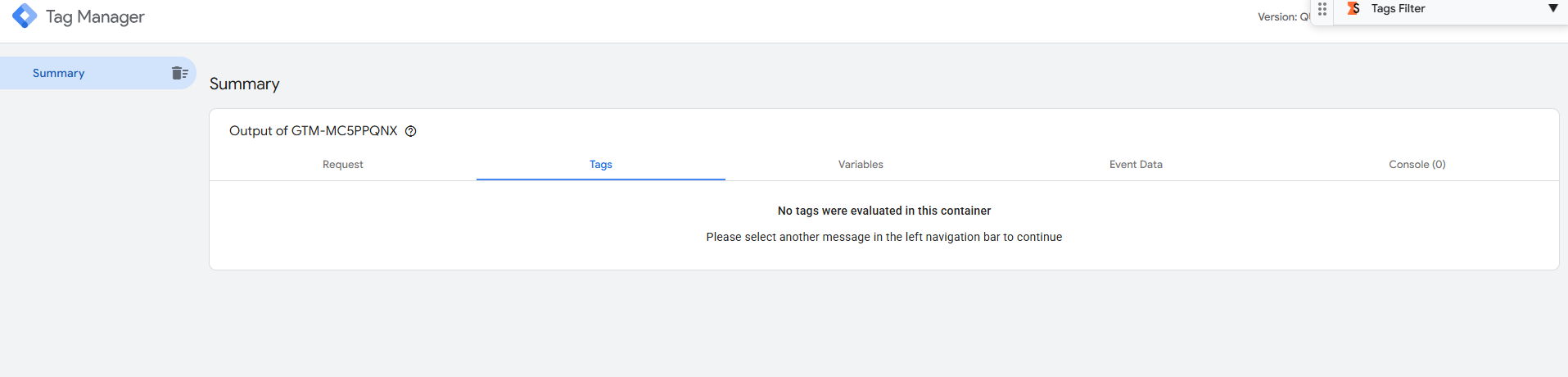Grab the six-dot drag handle icon

click(x=1322, y=9)
